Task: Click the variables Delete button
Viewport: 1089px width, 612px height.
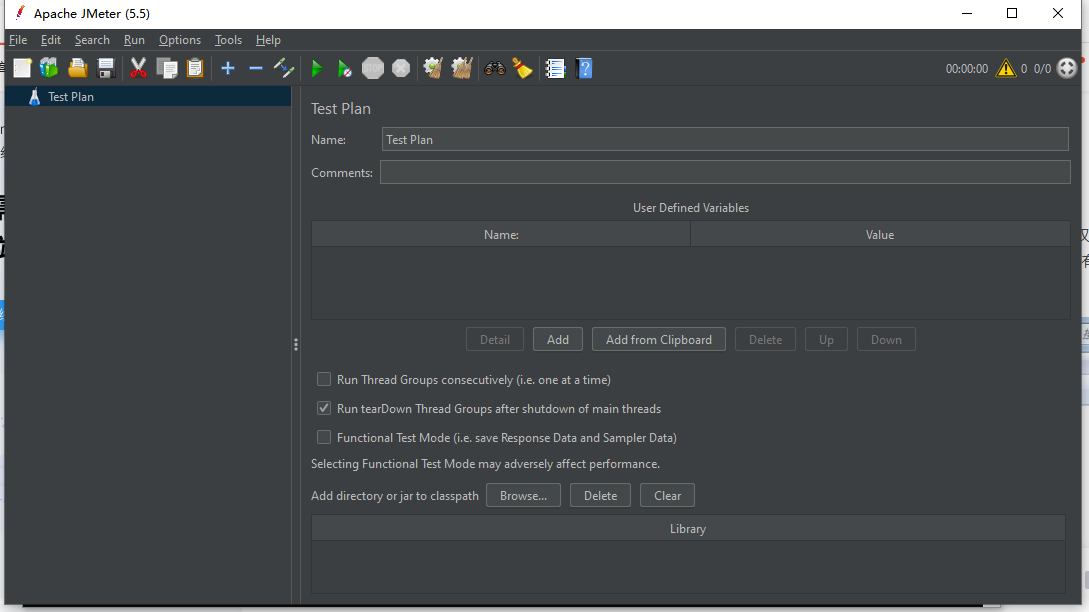Action: click(765, 340)
